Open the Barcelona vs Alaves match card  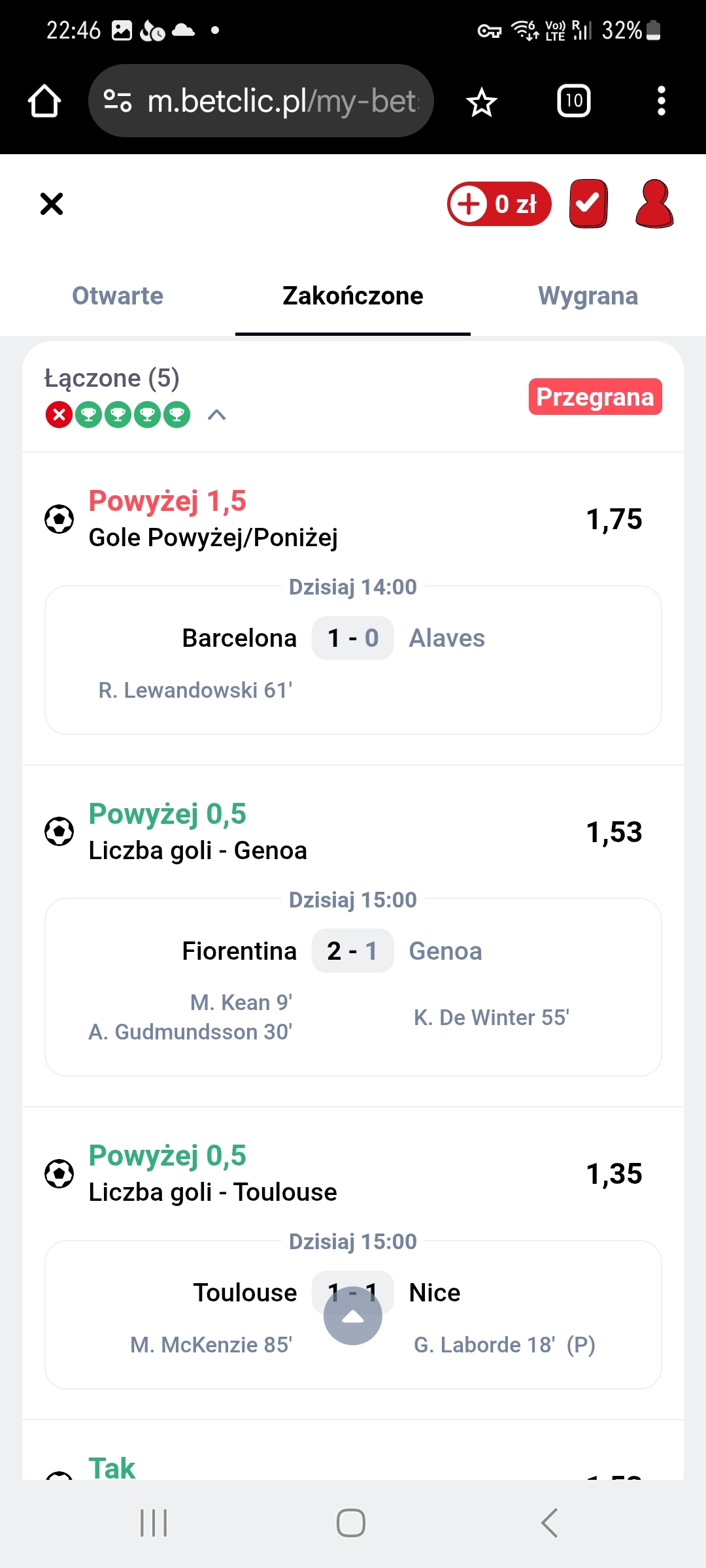tap(353, 660)
